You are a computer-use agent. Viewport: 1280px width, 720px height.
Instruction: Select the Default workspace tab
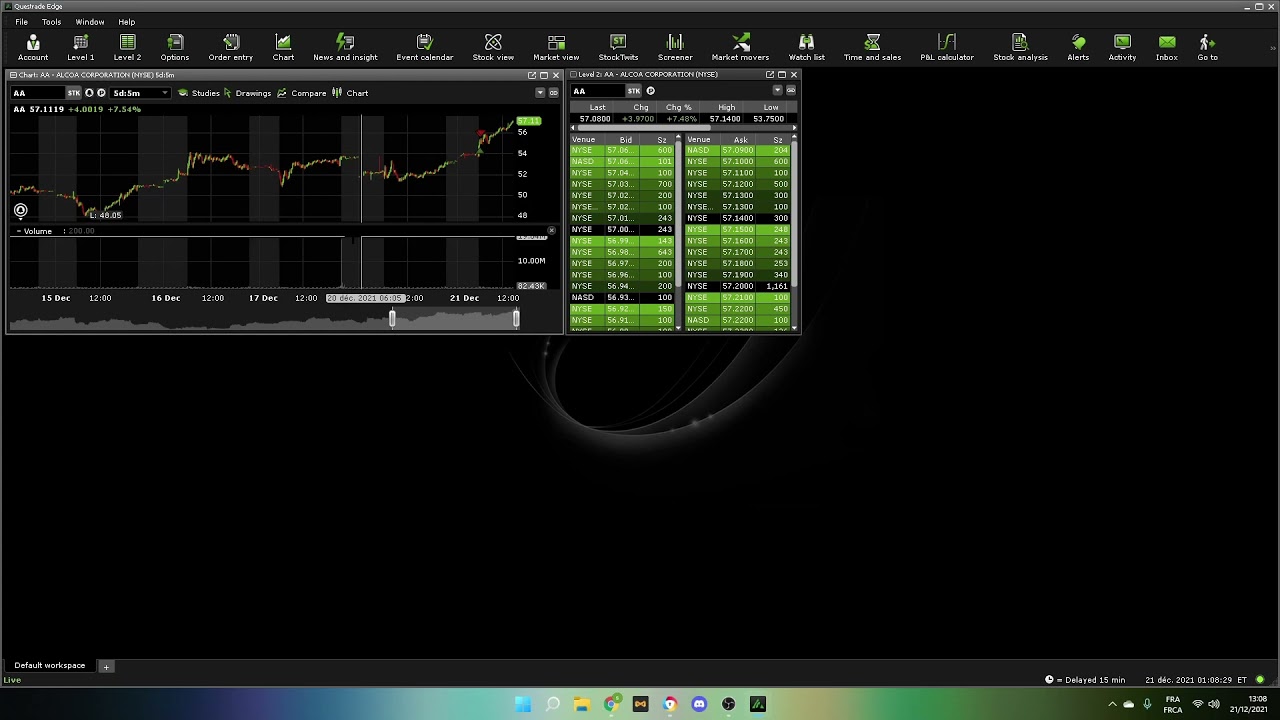49,665
